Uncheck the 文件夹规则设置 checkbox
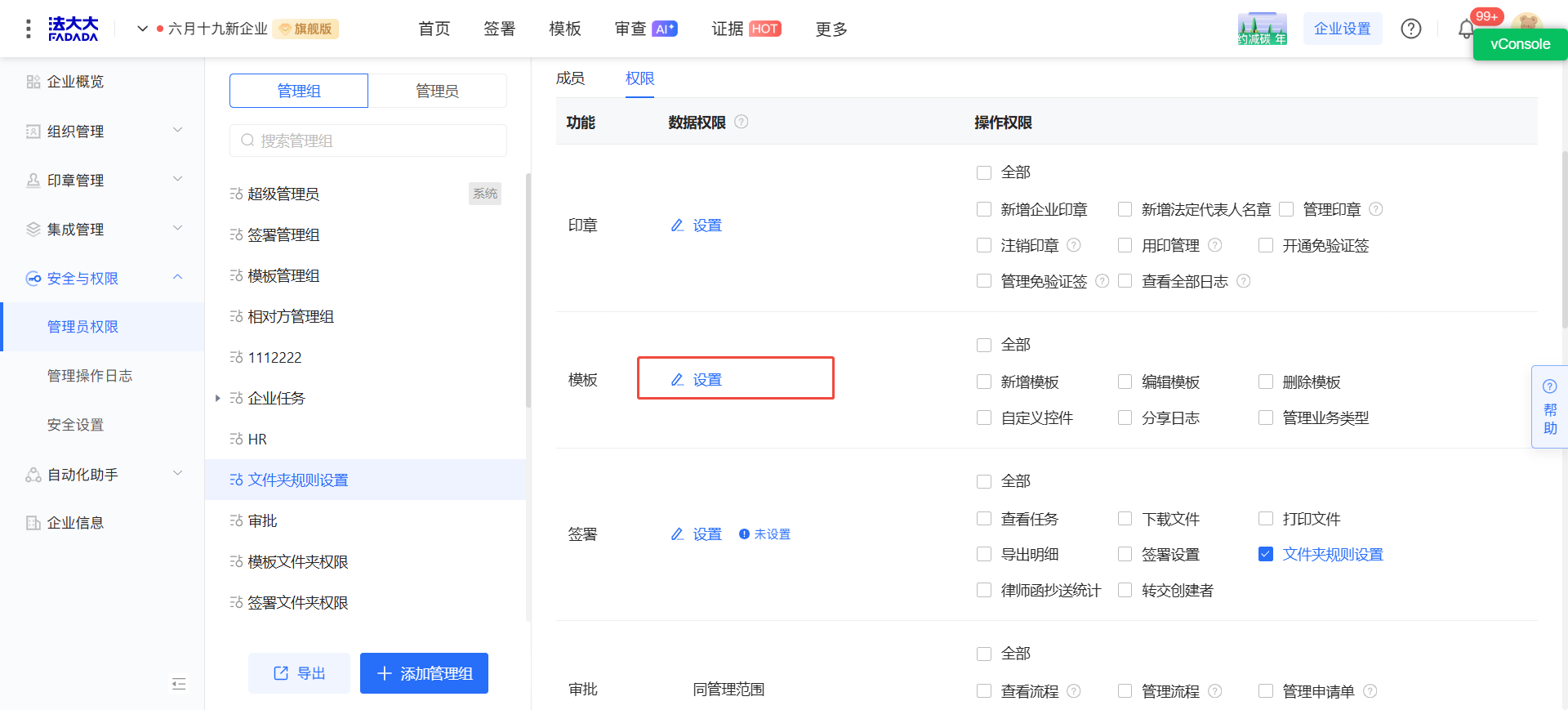 pos(1266,554)
